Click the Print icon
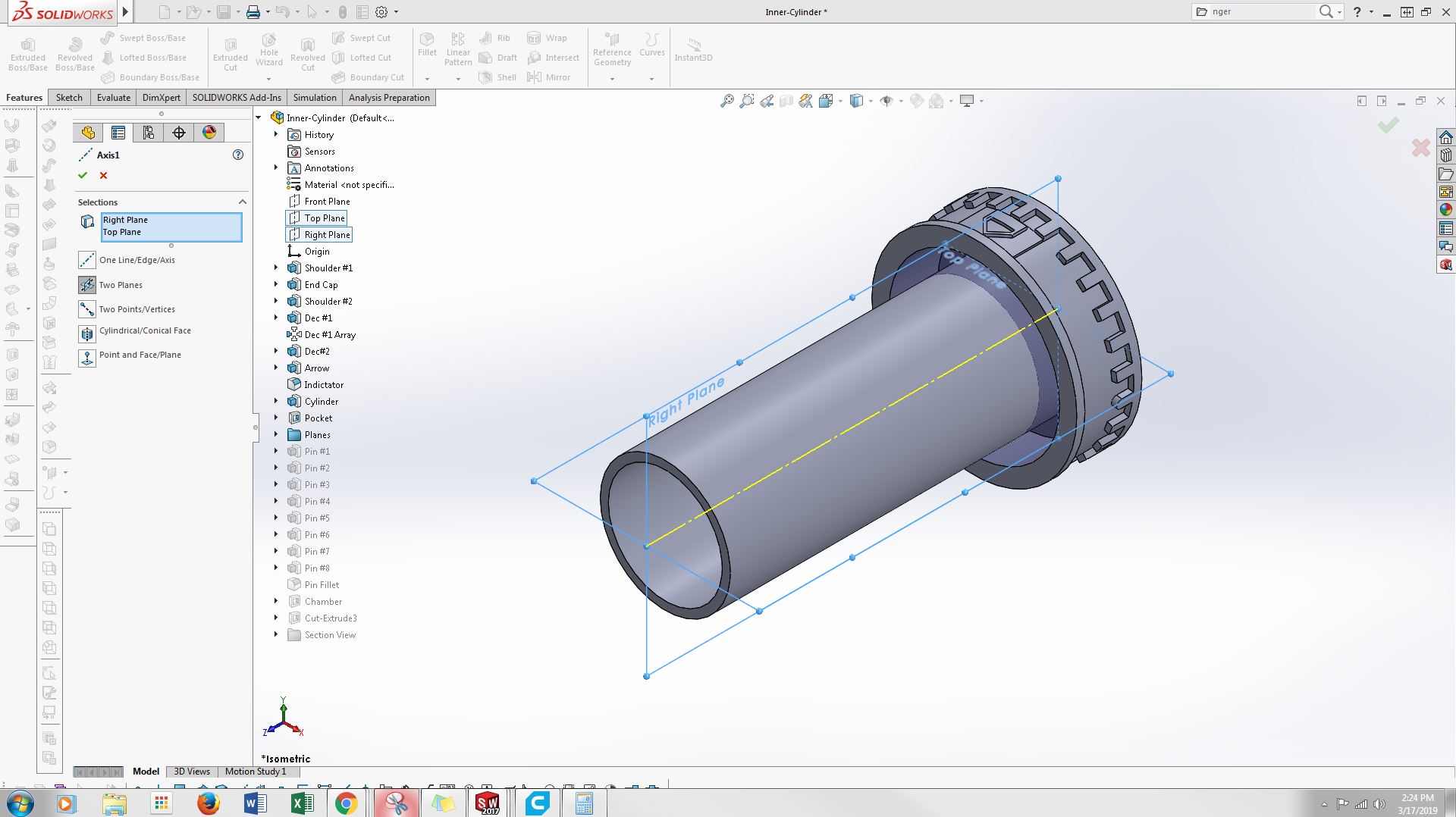This screenshot has width=1456, height=817. click(x=253, y=12)
